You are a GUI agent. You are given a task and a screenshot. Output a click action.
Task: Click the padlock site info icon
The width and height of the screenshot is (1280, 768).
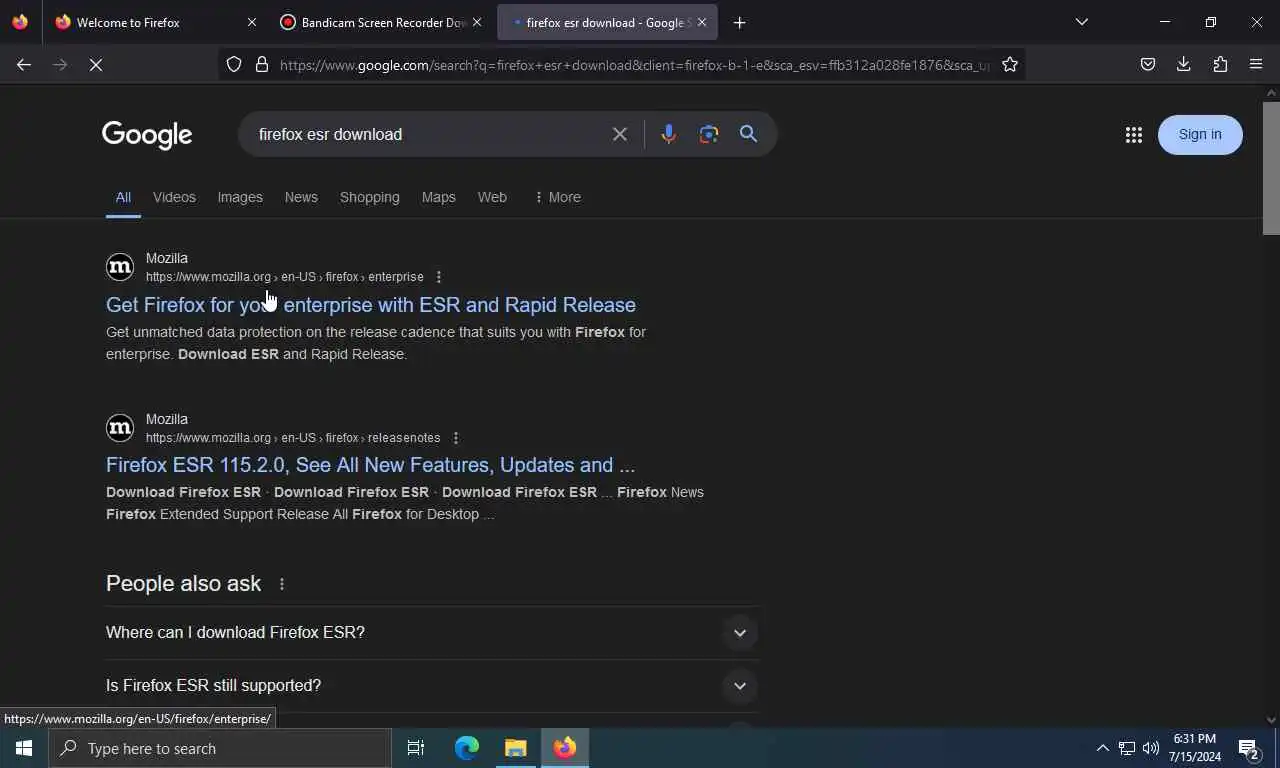[262, 64]
